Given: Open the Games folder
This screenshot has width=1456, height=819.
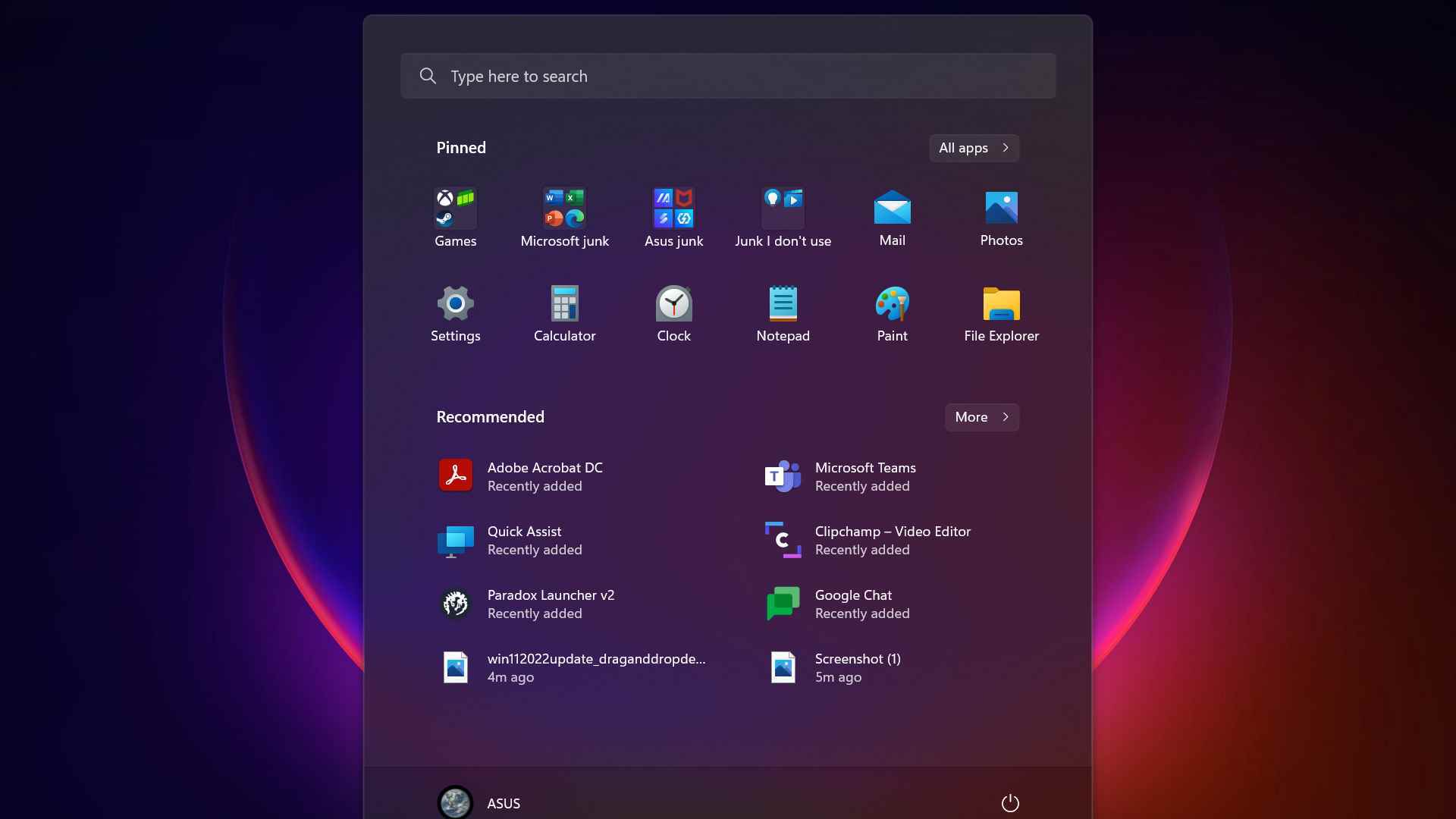Looking at the screenshot, I should point(455,218).
